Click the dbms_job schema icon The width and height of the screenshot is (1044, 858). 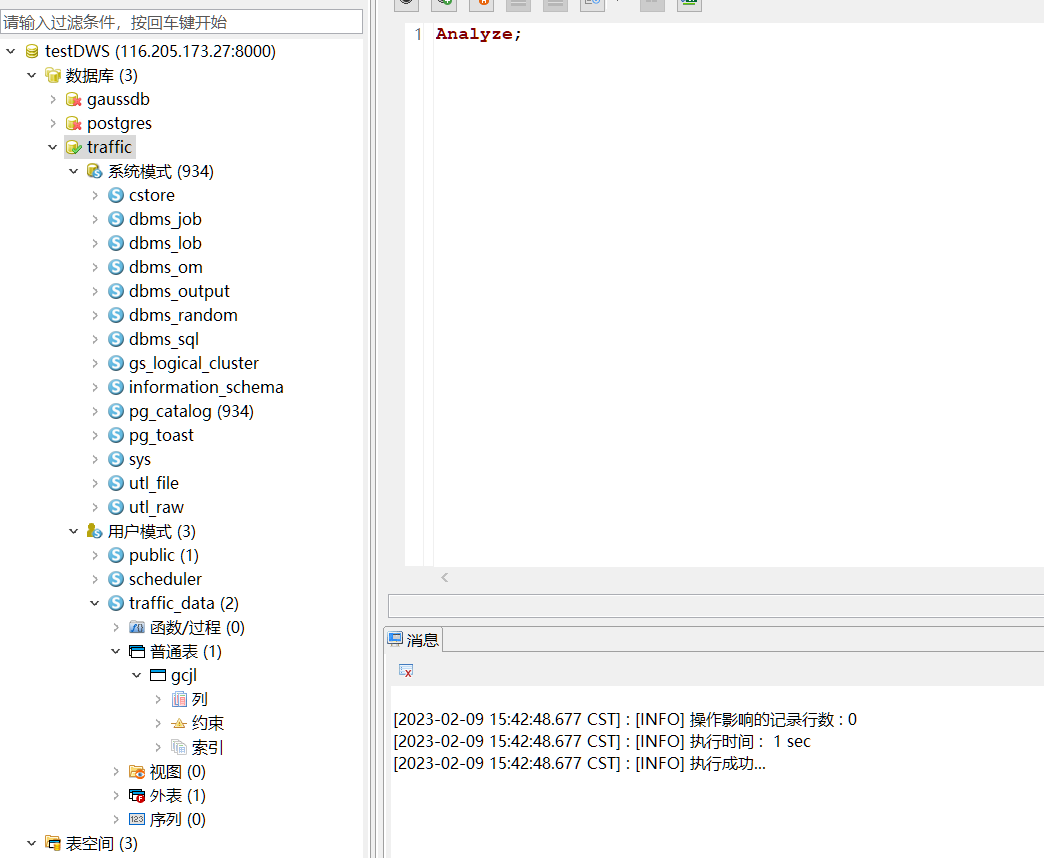116,219
